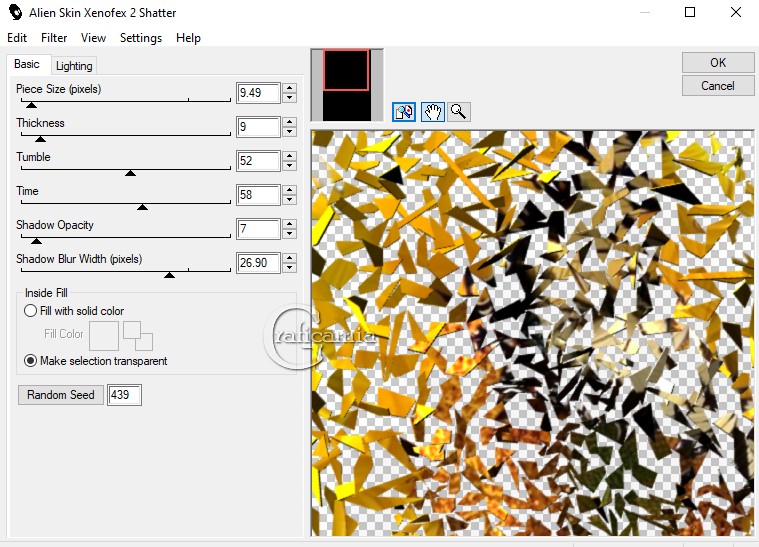Generate a new Random Seed
Image resolution: width=759 pixels, height=547 pixels.
pos(61,395)
